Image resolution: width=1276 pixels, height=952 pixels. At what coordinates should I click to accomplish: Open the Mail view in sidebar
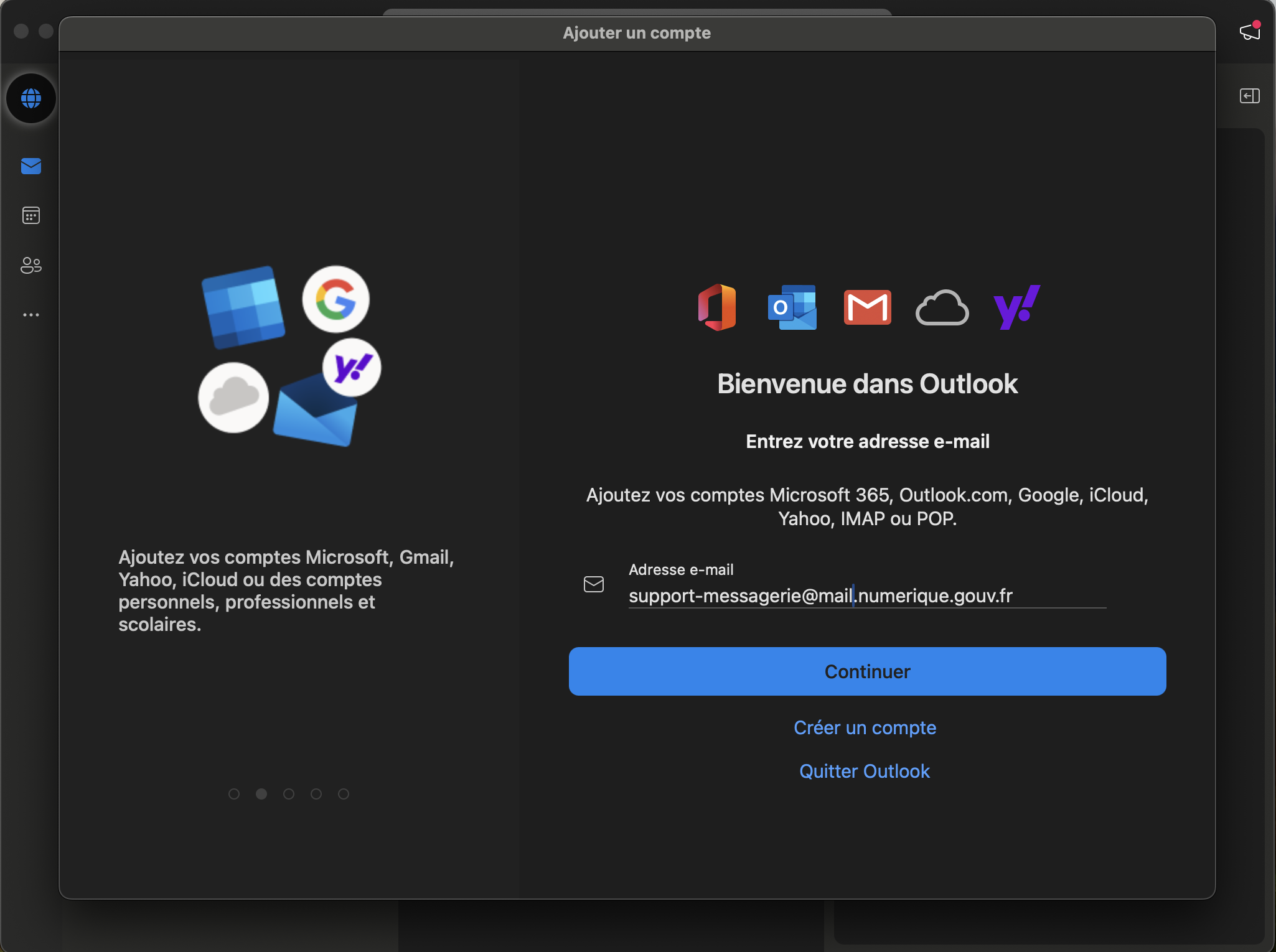31,166
